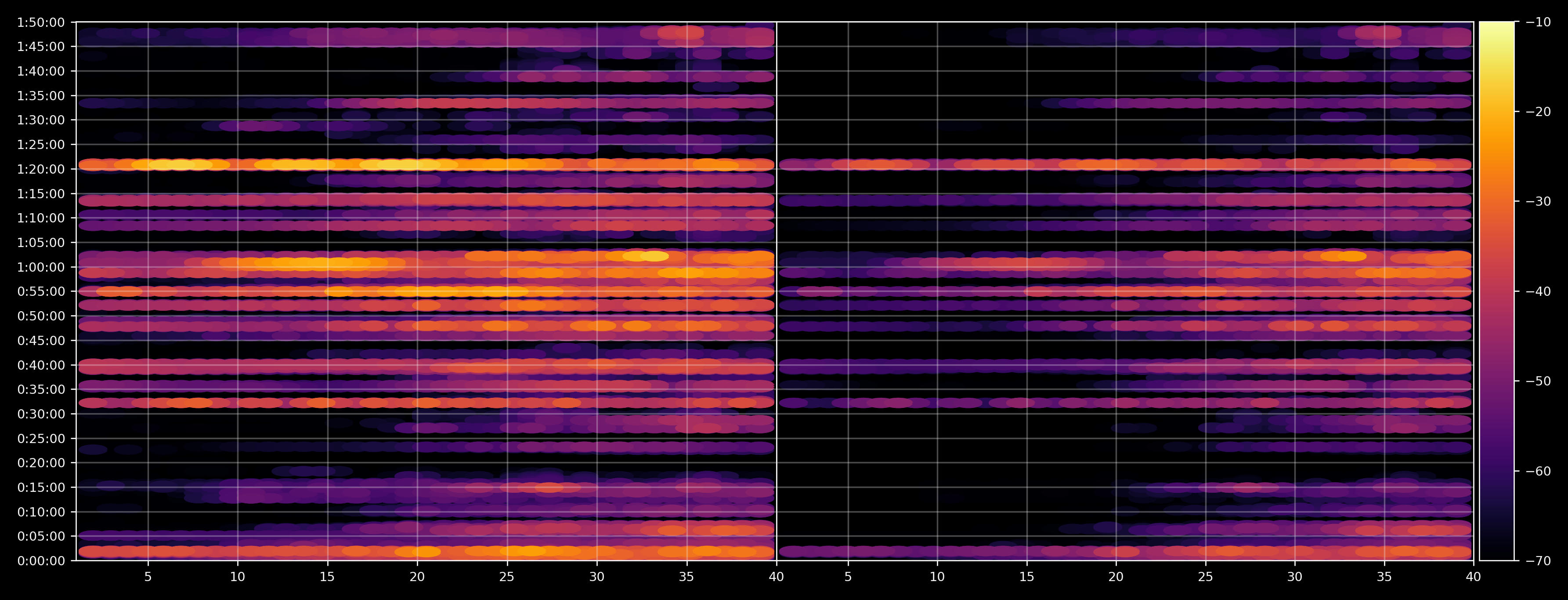Select the 1:40:00 time label
1568x600 pixels.
(x=41, y=71)
